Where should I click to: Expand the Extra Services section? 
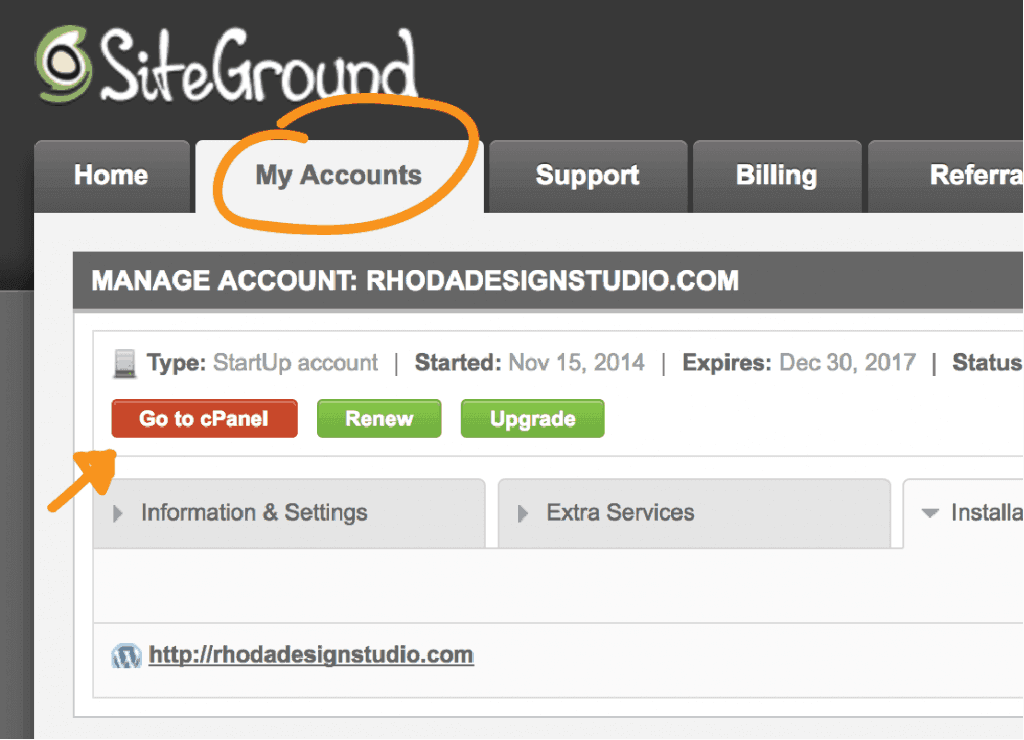694,513
